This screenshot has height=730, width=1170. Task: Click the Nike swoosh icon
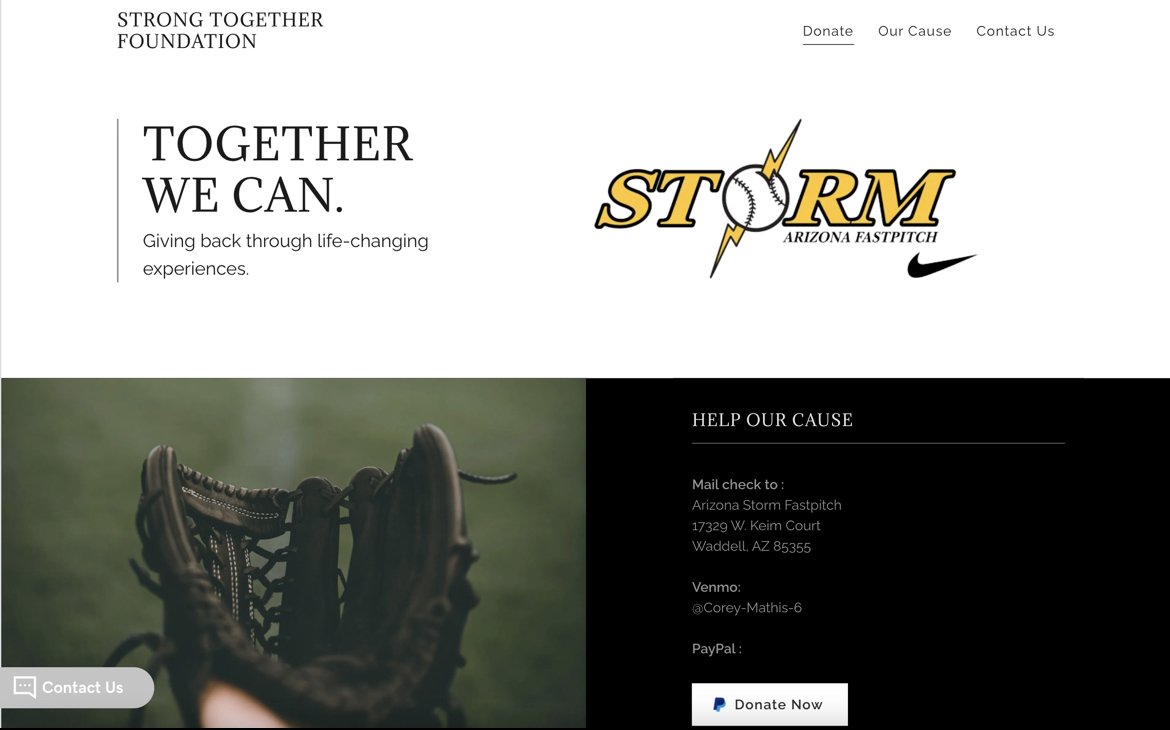point(941,265)
